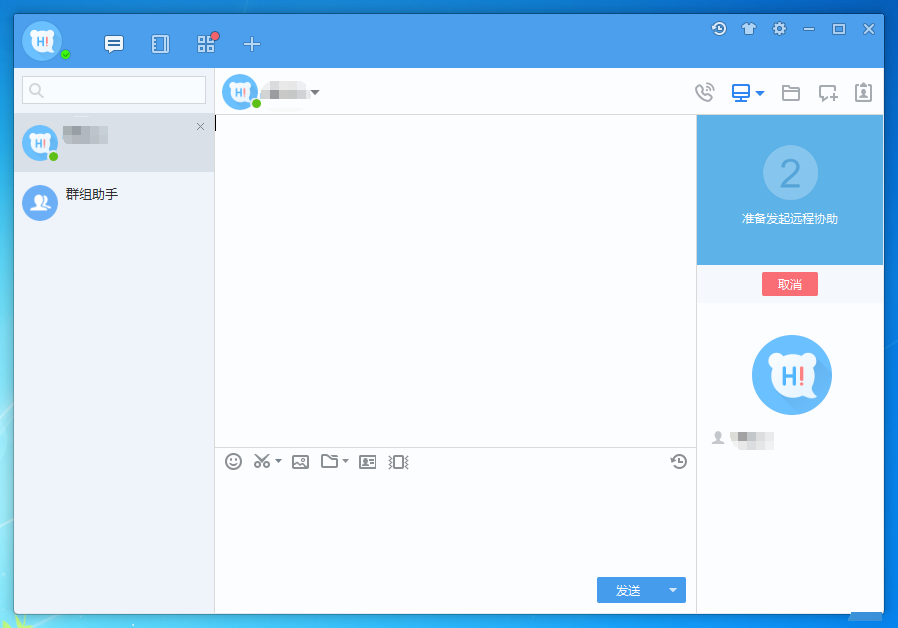Open contact profile card icon
This screenshot has height=628, width=898.
(864, 92)
